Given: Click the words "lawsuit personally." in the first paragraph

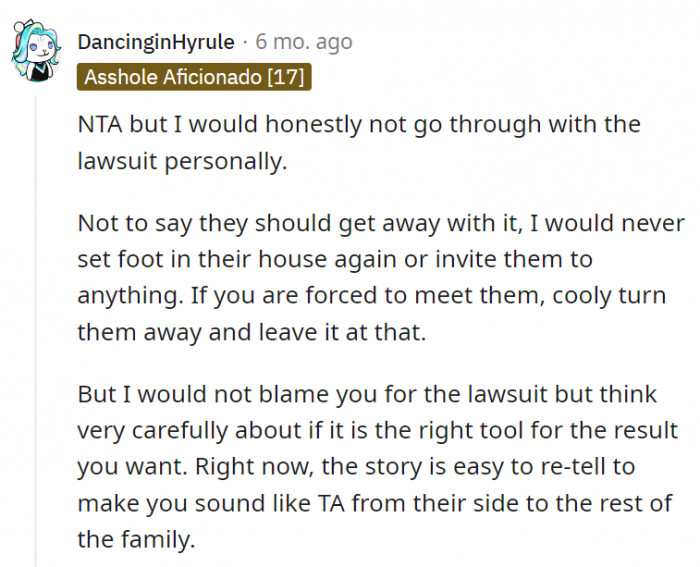Looking at the screenshot, I should (x=182, y=160).
